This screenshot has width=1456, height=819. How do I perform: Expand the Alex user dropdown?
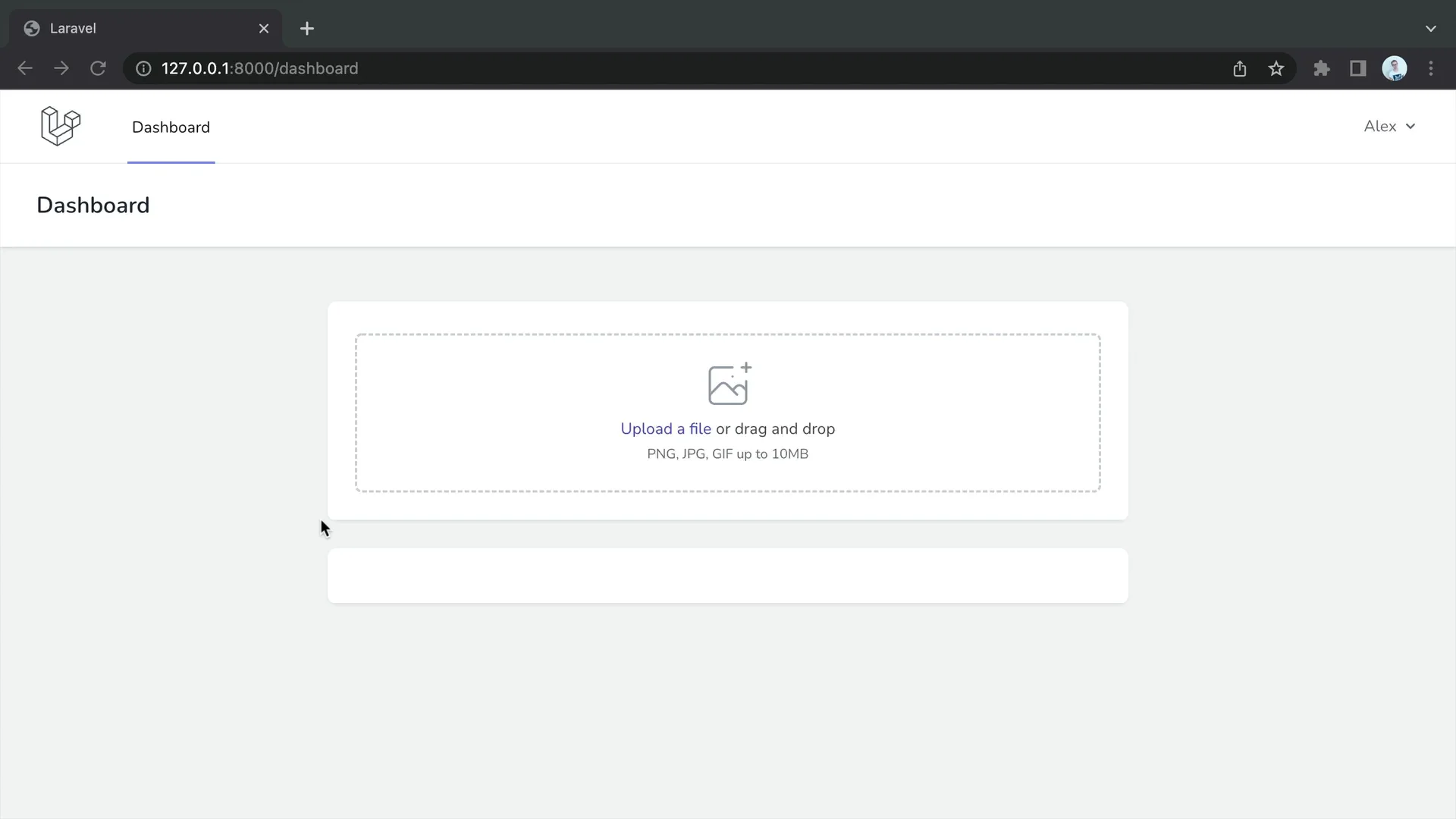click(x=1389, y=127)
